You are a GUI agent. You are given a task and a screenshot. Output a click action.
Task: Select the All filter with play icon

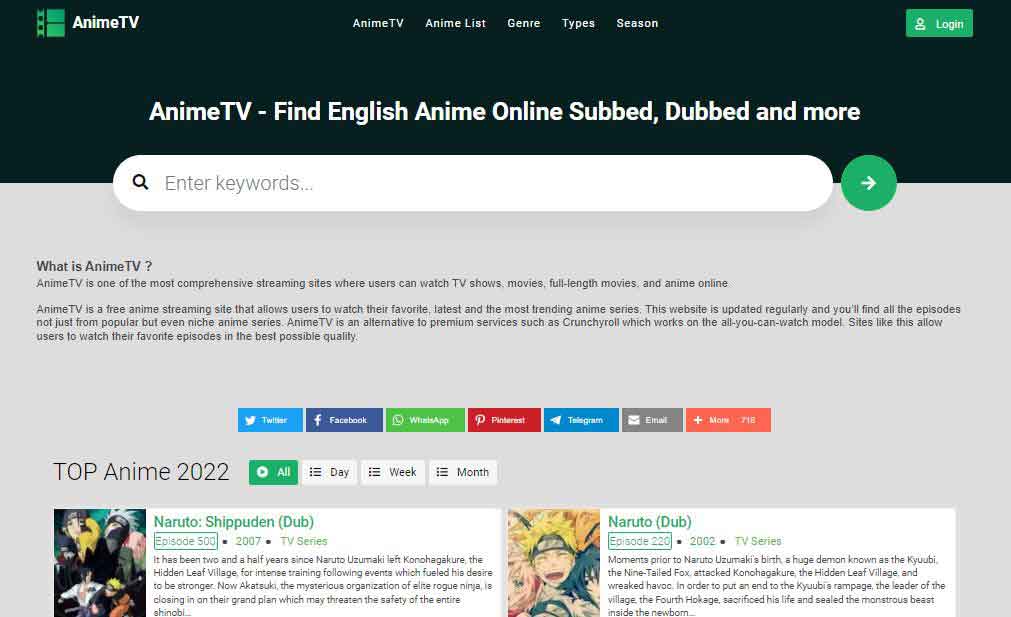point(273,472)
